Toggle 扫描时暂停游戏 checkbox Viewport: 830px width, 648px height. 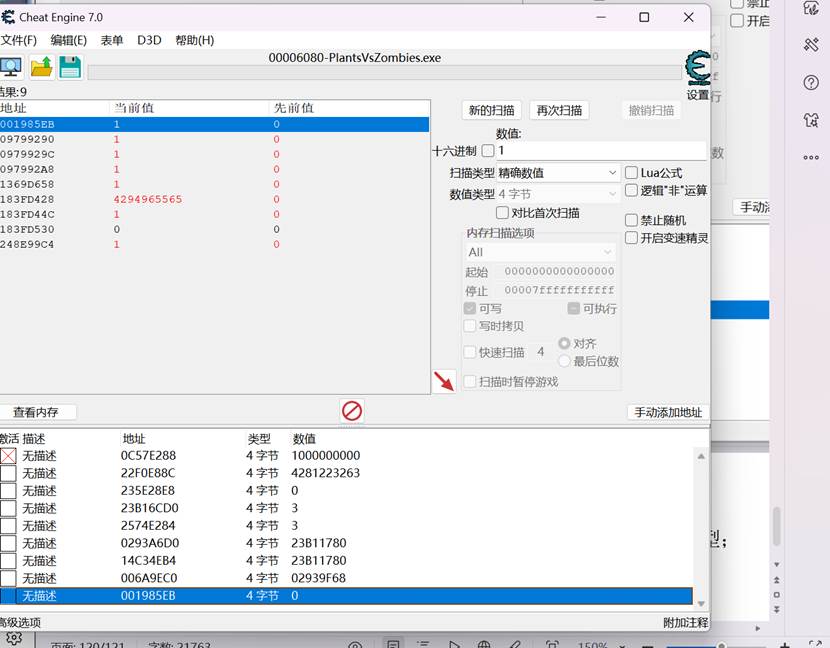pos(470,381)
